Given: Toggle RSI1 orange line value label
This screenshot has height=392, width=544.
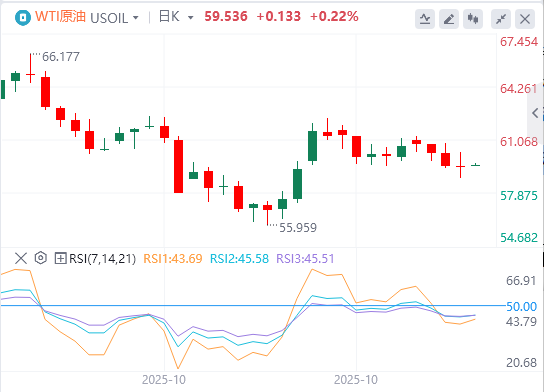Looking at the screenshot, I should 173,258.
